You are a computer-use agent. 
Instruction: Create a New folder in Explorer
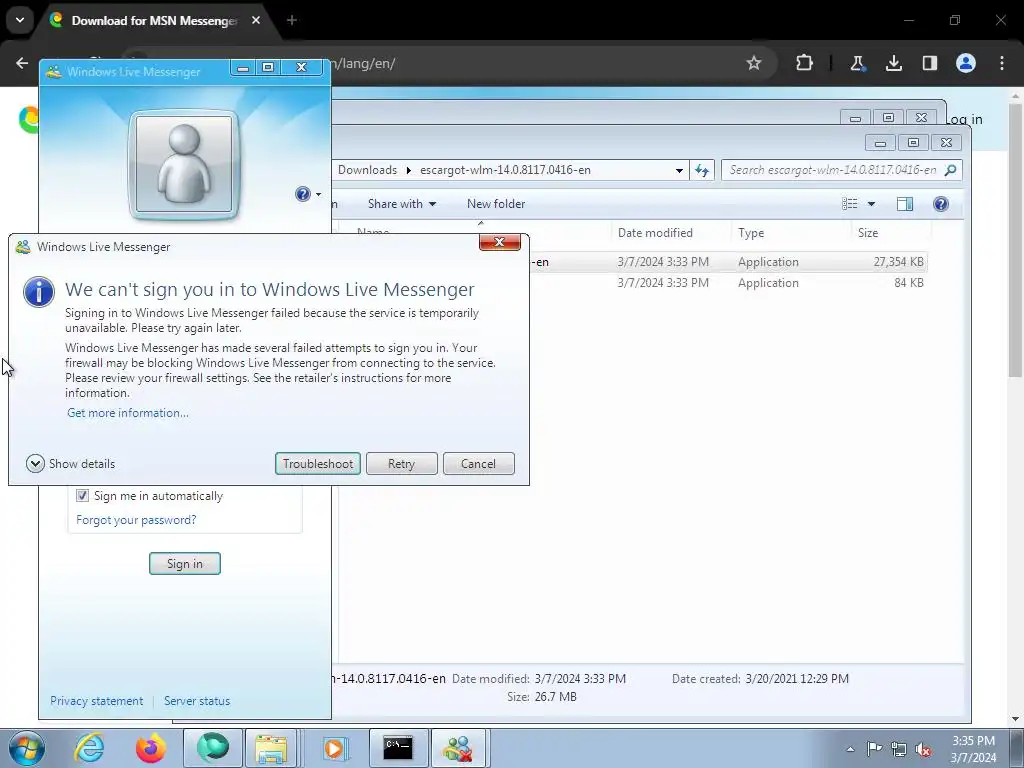(x=496, y=204)
